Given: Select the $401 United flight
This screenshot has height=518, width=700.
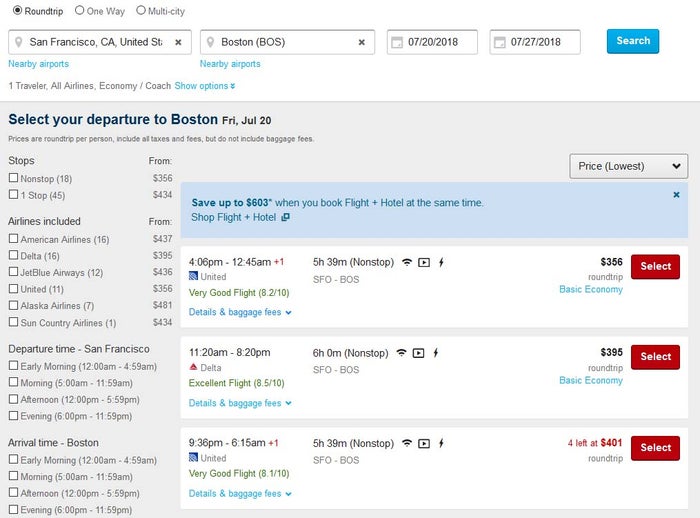Looking at the screenshot, I should (x=655, y=448).
